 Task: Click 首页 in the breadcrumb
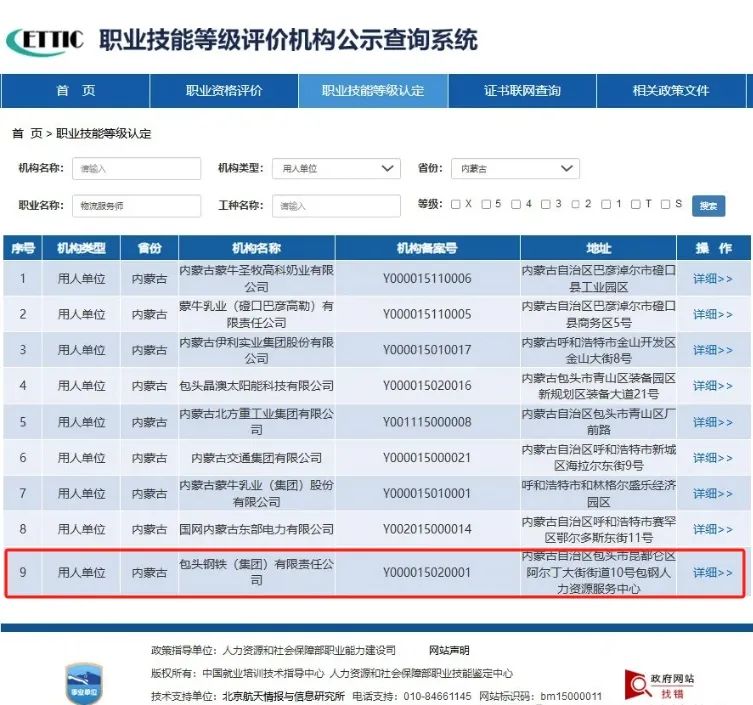(x=27, y=134)
